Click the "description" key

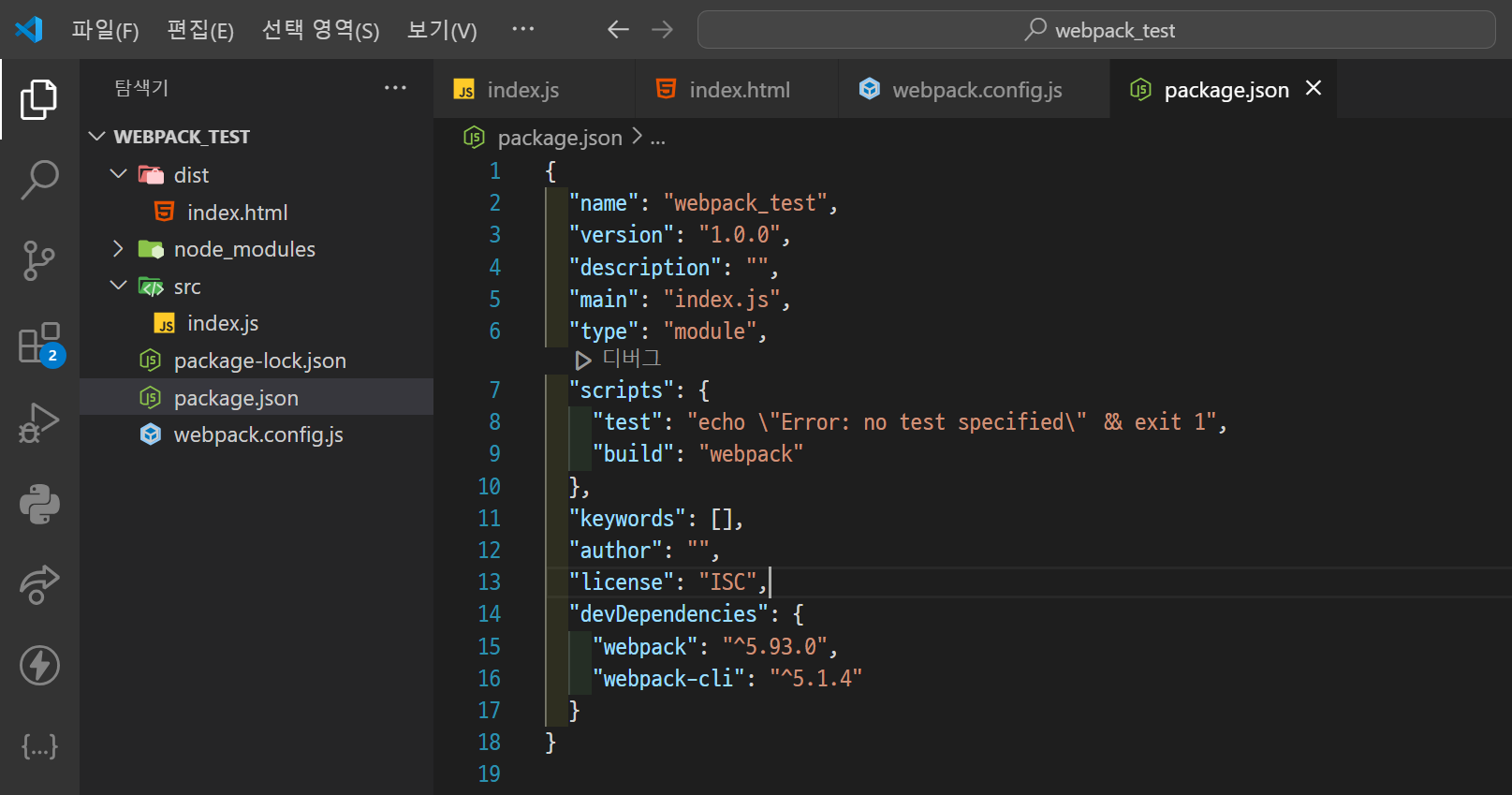(645, 268)
